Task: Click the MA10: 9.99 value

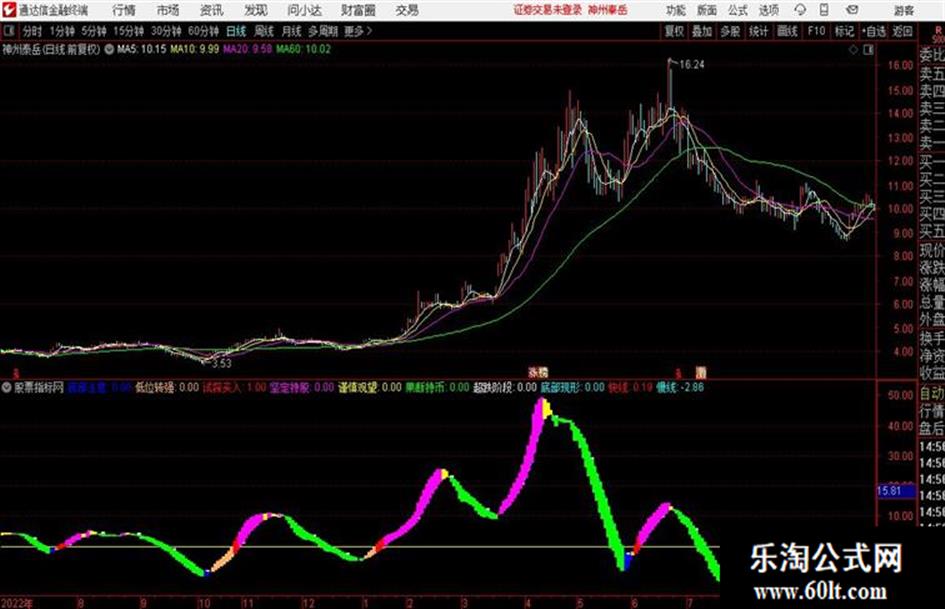Action: pyautogui.click(x=195, y=49)
